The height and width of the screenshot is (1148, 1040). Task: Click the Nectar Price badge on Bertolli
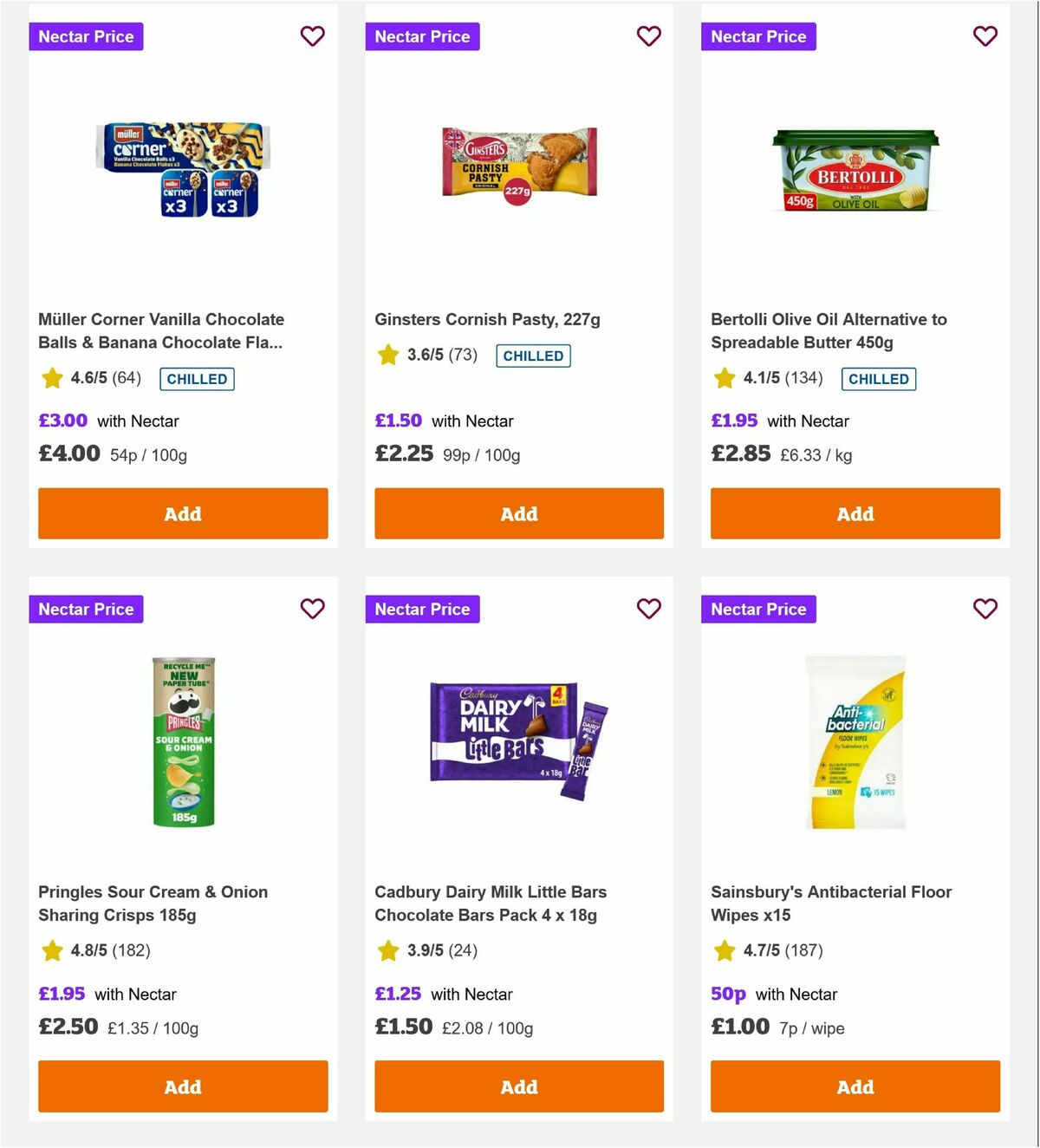(758, 36)
